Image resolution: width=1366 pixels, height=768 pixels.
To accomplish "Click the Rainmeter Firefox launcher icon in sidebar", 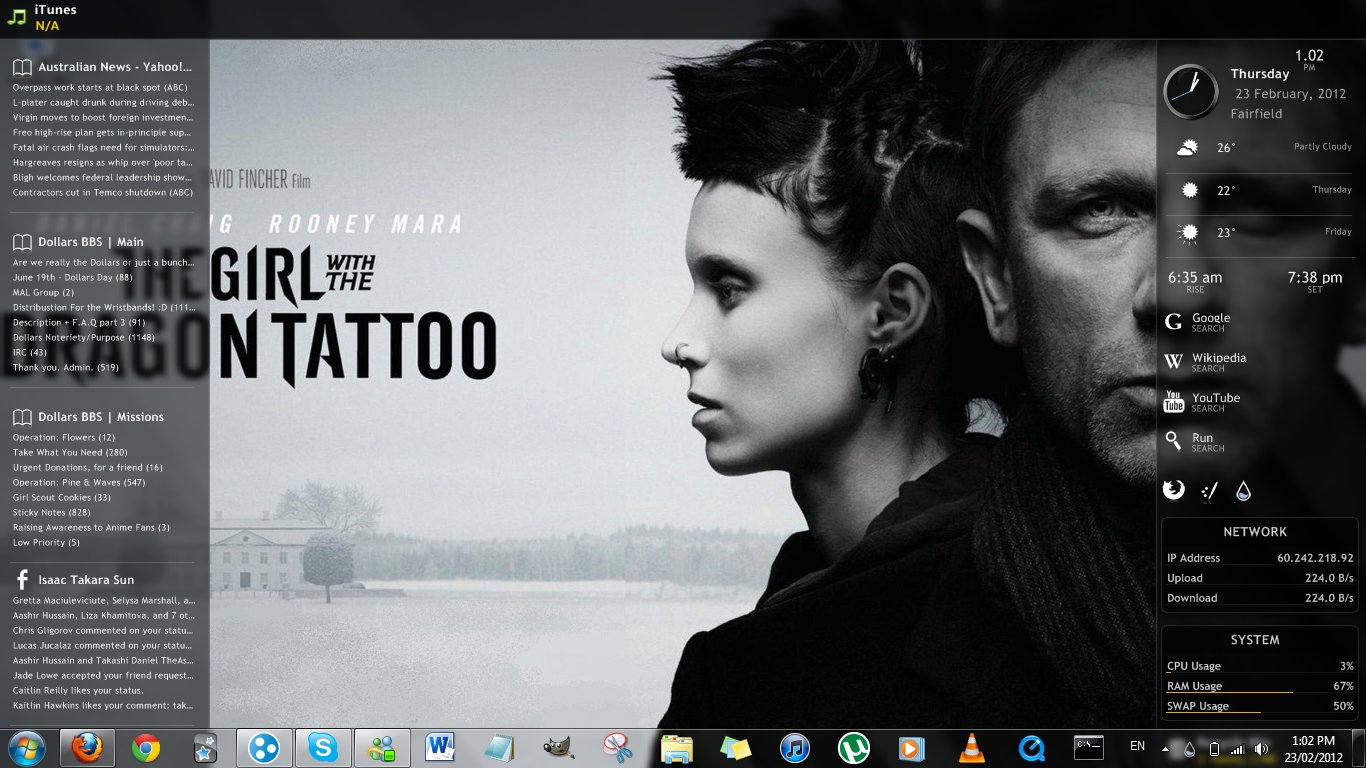I will coord(1173,490).
